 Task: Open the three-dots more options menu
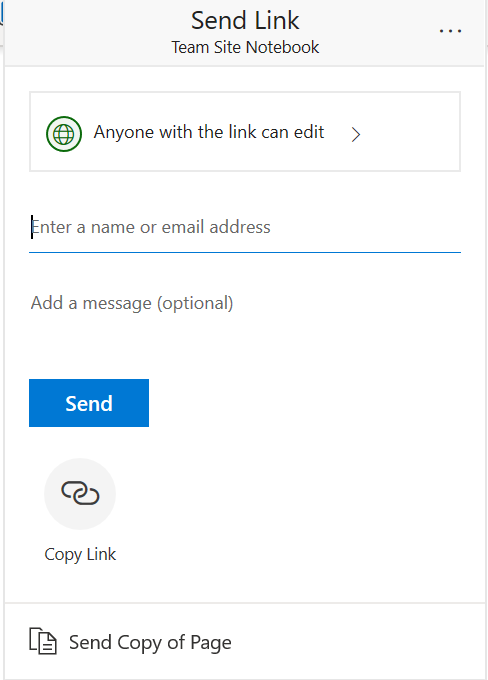coord(450,31)
